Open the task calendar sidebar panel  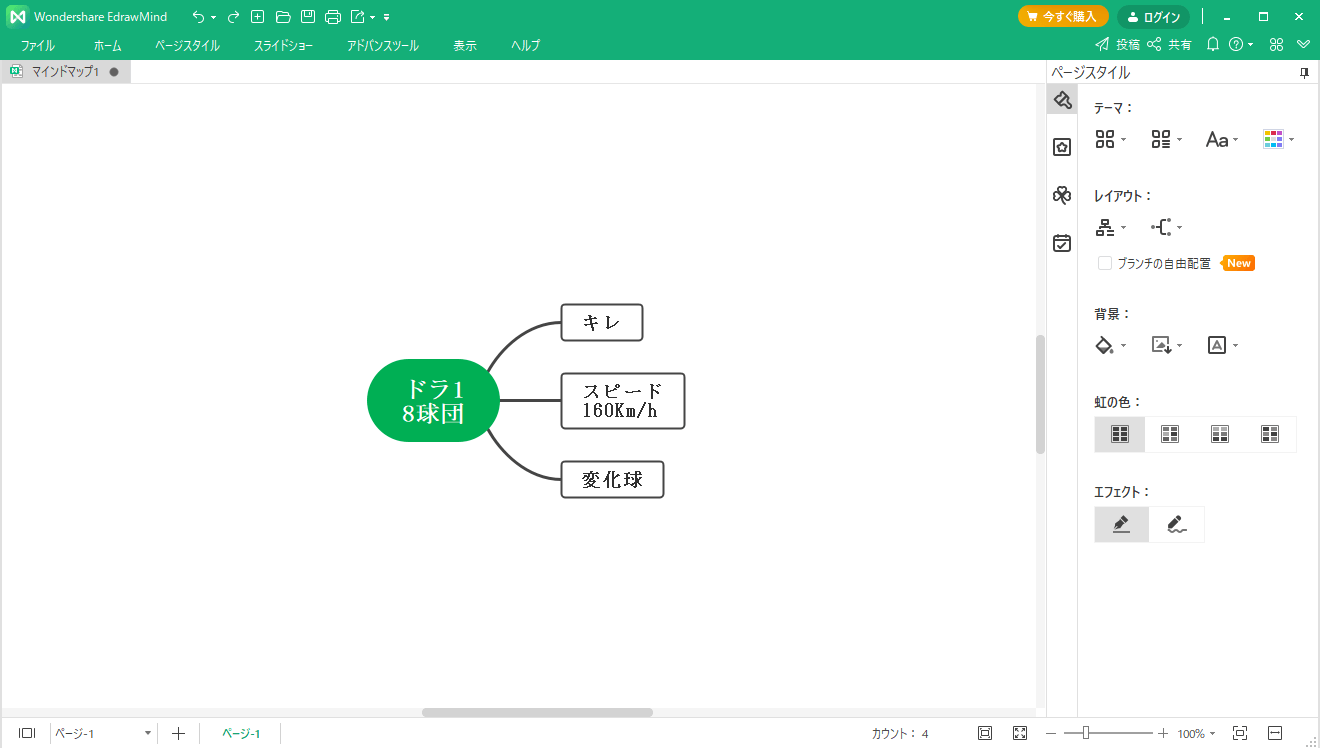click(x=1062, y=243)
